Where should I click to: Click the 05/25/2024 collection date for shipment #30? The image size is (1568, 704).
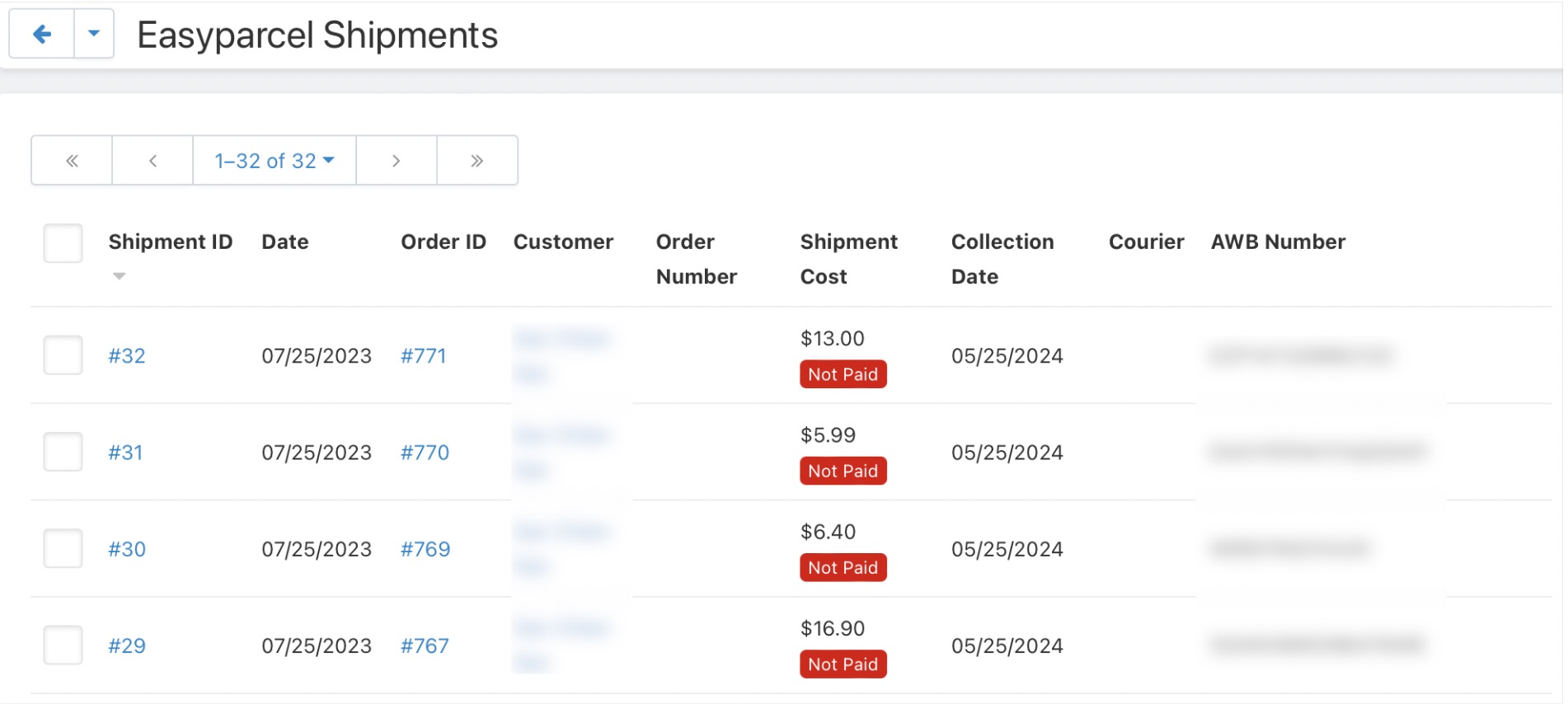click(1007, 549)
